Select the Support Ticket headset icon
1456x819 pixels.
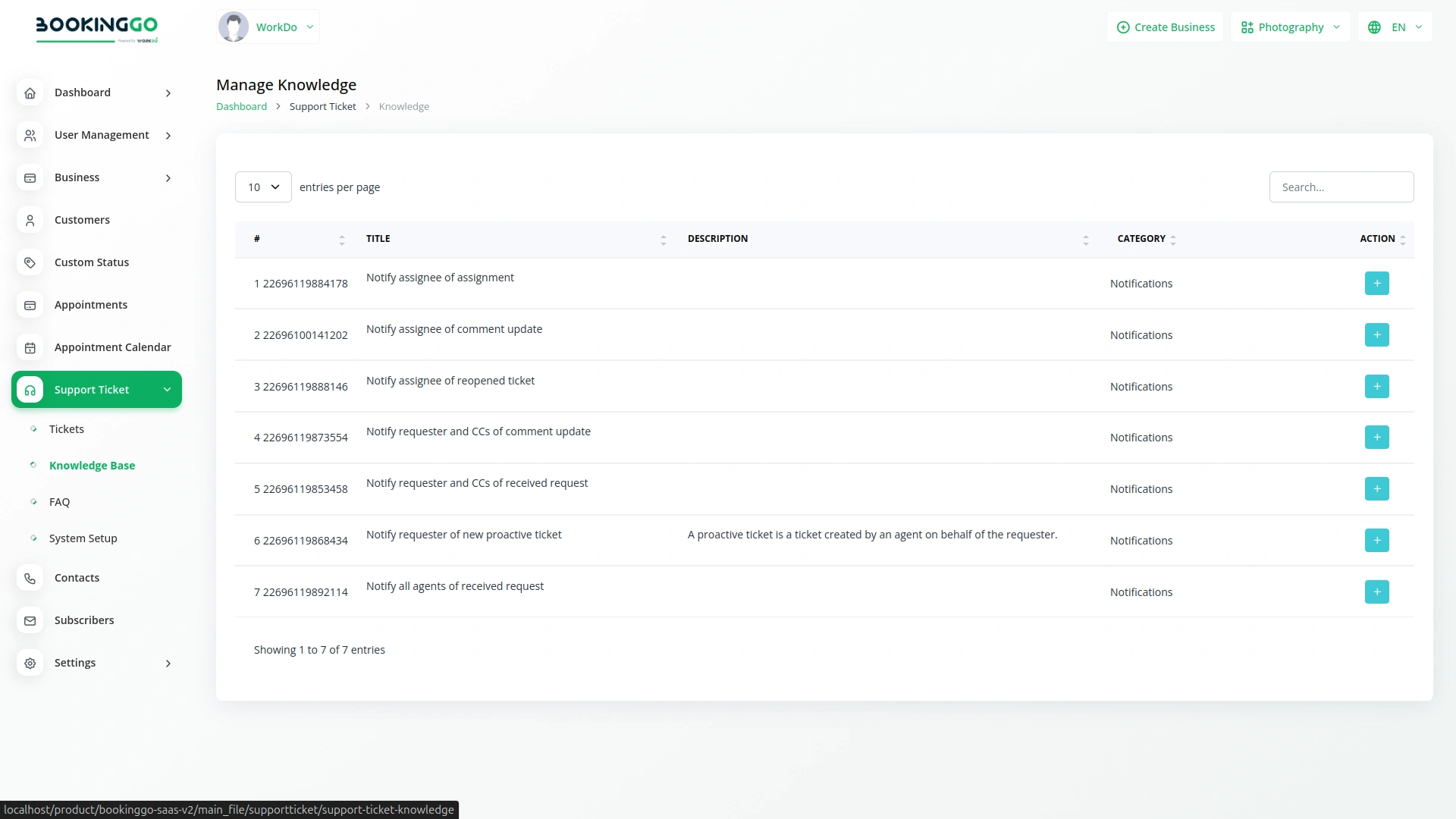(30, 390)
